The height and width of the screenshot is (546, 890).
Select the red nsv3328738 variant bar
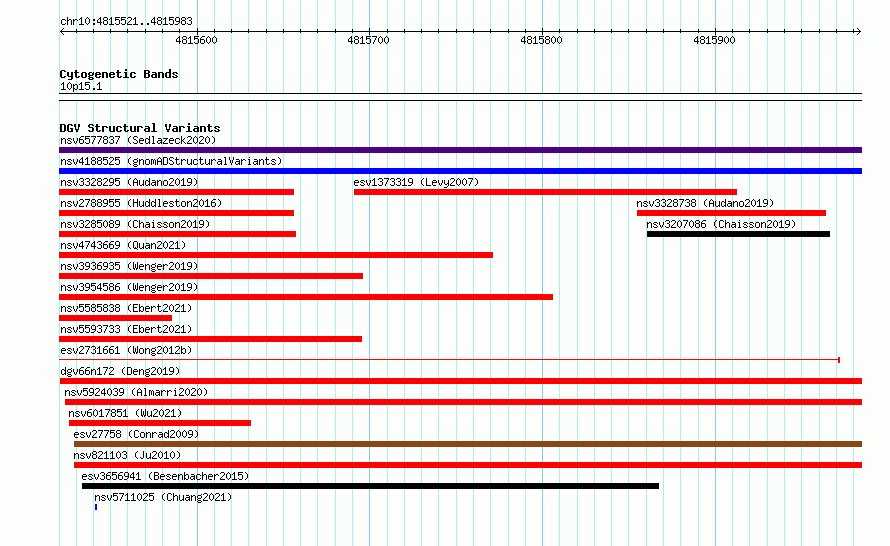731,213
